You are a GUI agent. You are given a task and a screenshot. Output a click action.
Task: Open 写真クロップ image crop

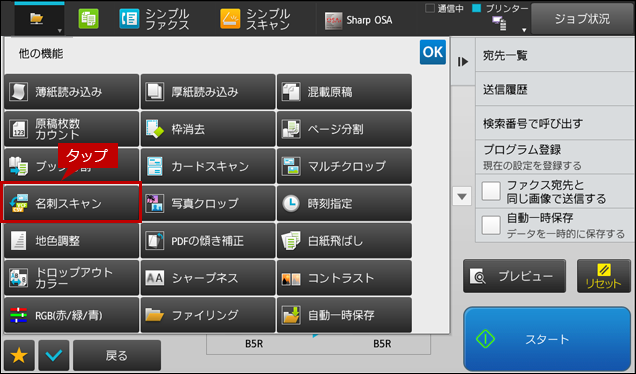click(x=208, y=203)
